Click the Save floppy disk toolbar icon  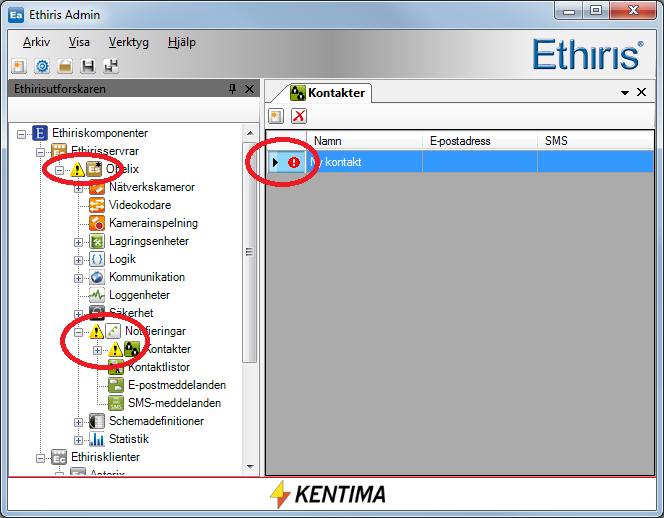(x=88, y=66)
